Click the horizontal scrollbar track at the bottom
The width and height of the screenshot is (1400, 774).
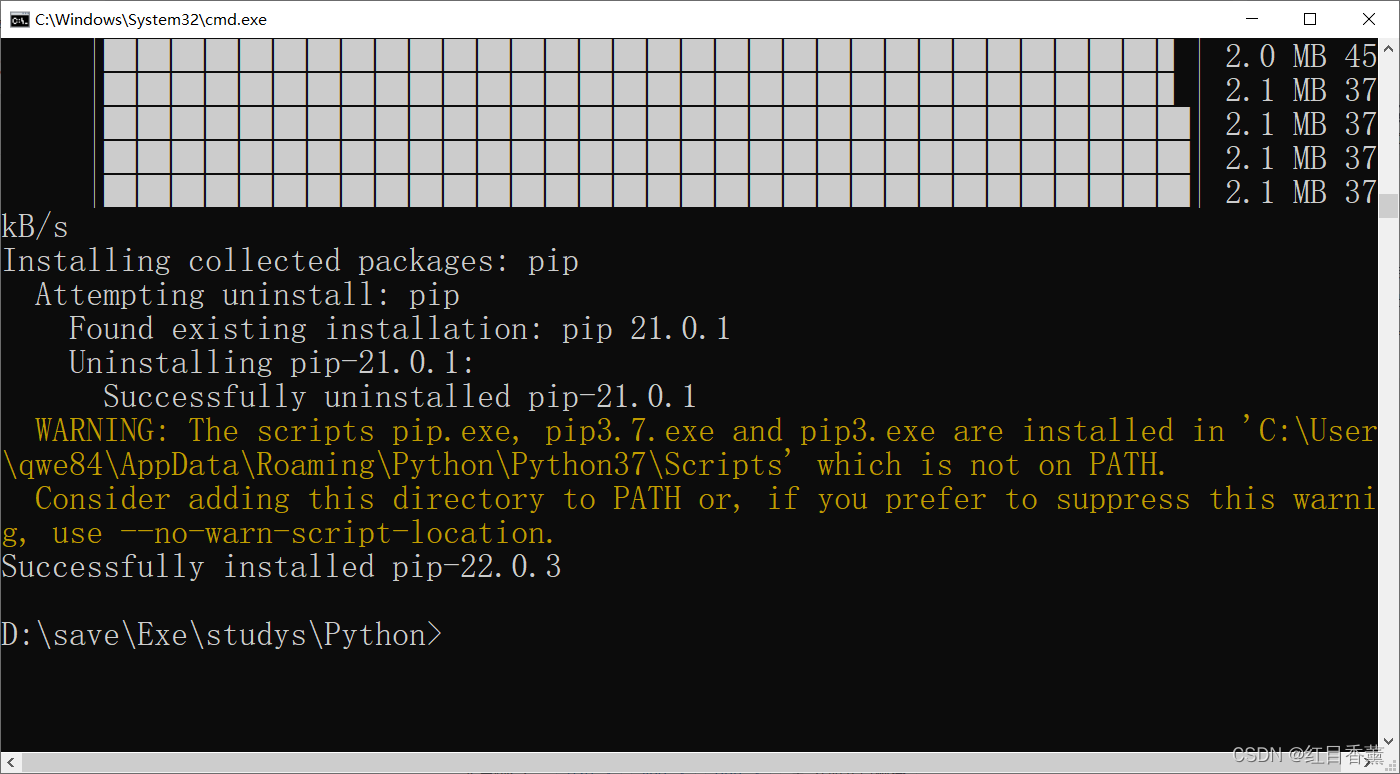tap(700, 762)
